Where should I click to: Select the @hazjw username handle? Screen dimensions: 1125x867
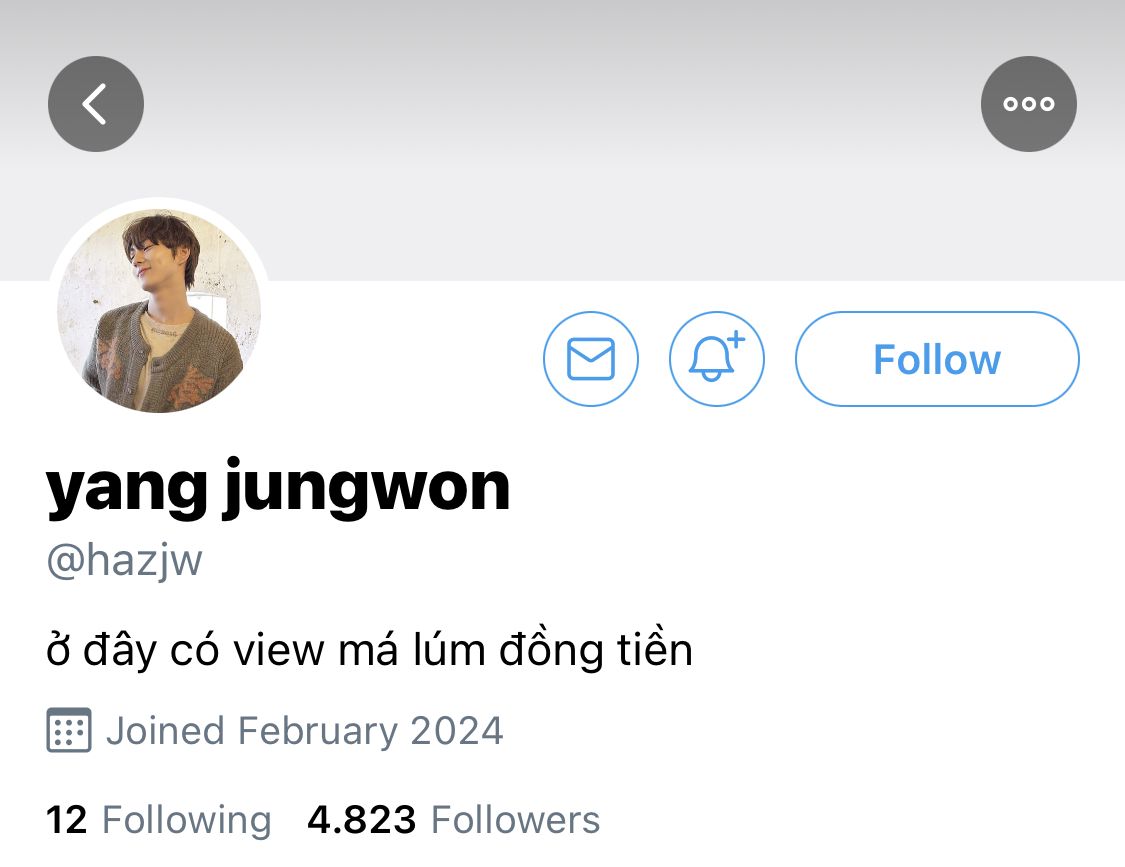pyautogui.click(x=125, y=561)
